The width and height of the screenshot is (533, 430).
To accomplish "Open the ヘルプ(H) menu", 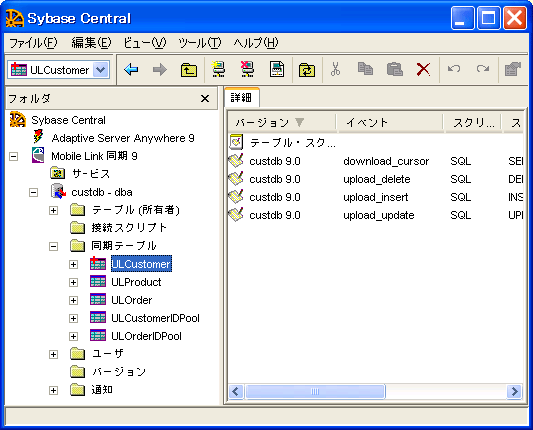I will (256, 43).
